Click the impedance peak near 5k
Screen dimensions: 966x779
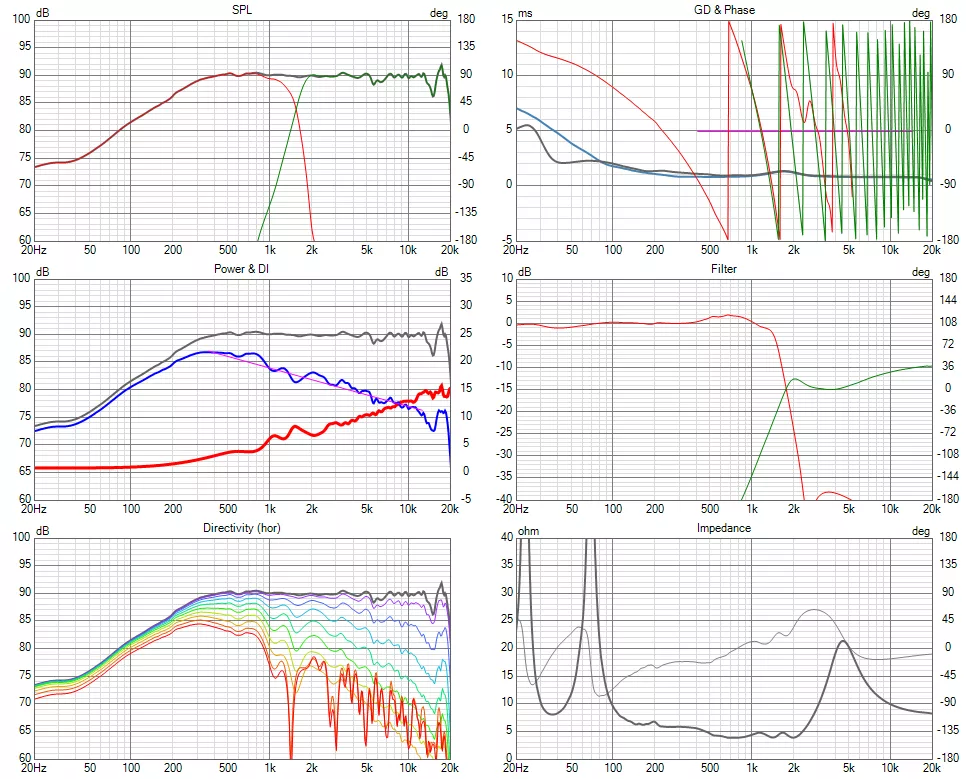pos(844,642)
